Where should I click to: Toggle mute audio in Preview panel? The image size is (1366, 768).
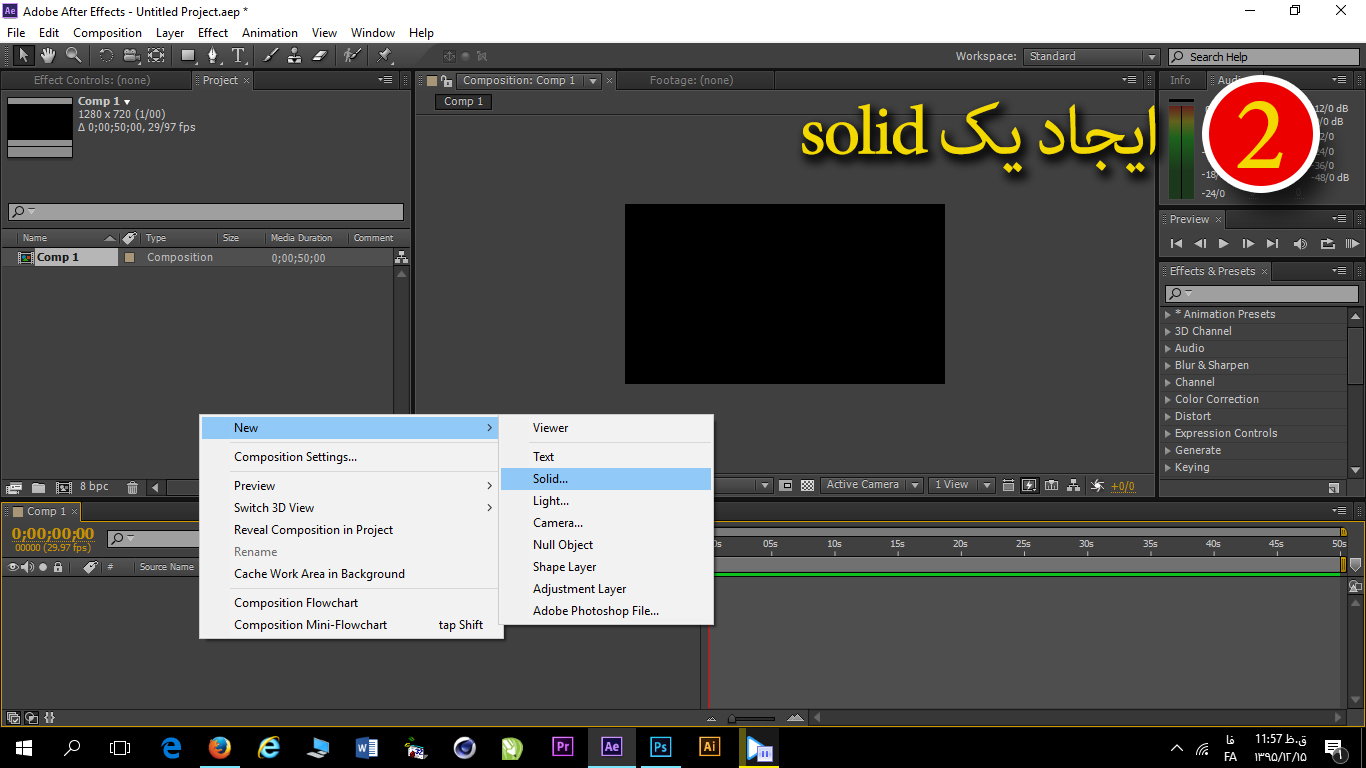[x=1300, y=243]
